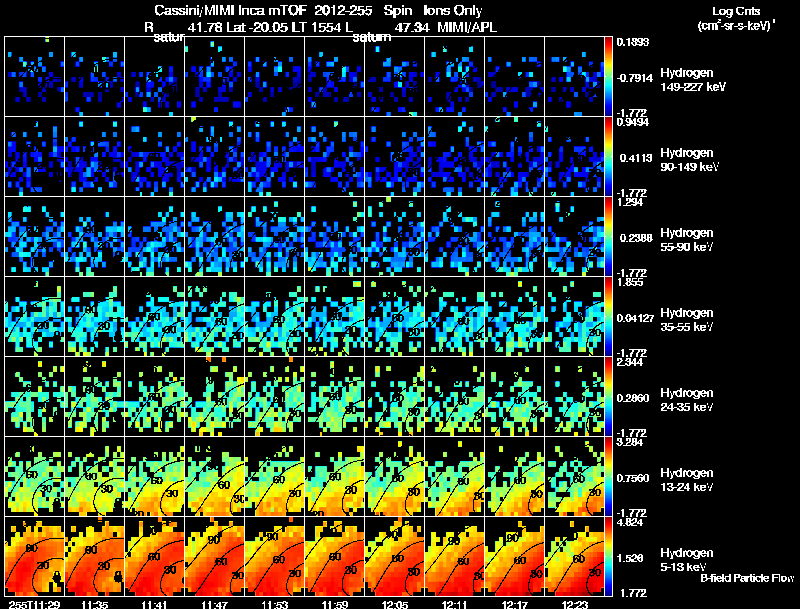Click the Hydrogen 5-13 keV color bar
Screen dimensions: 800x609
(x=608, y=556)
